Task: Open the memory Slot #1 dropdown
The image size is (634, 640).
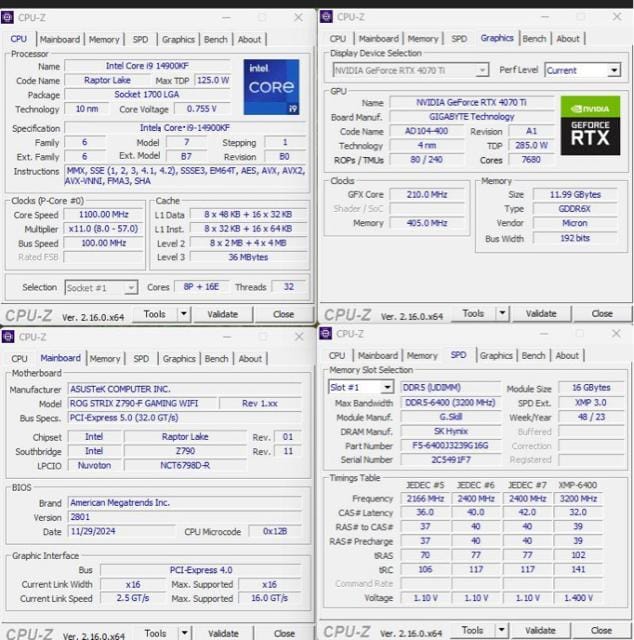Action: (x=361, y=387)
